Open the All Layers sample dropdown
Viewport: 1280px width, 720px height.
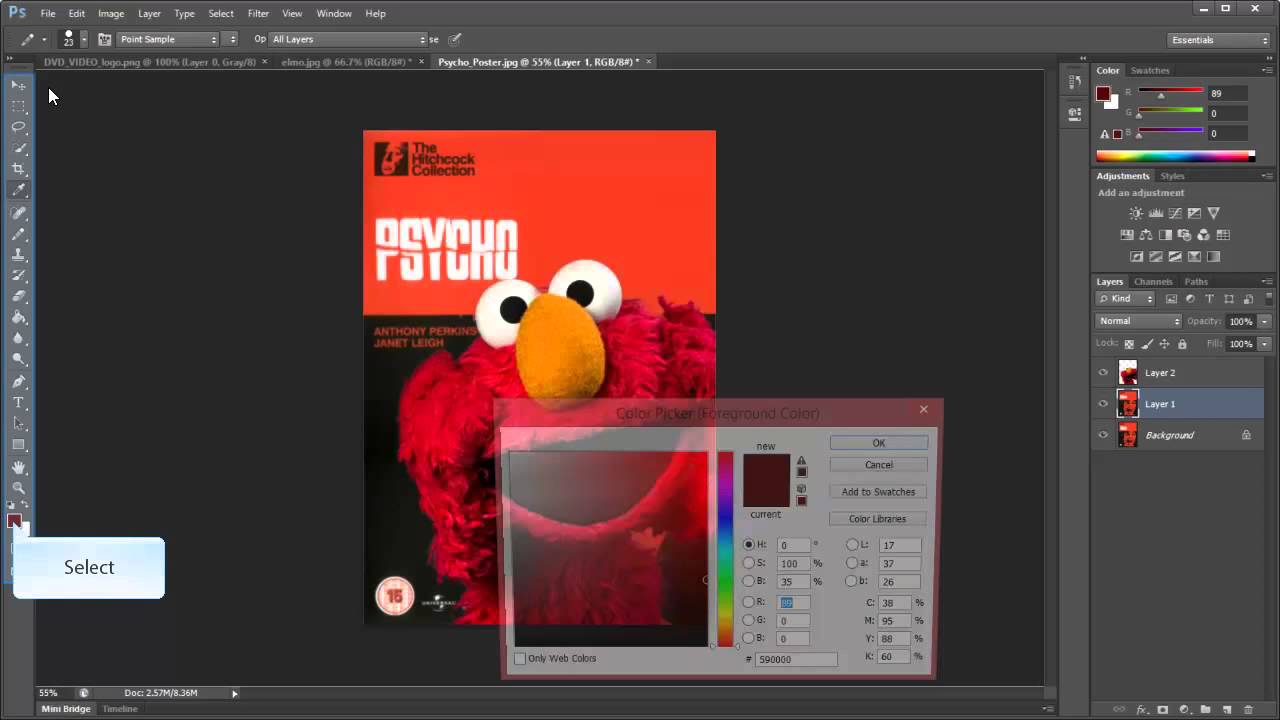(349, 39)
